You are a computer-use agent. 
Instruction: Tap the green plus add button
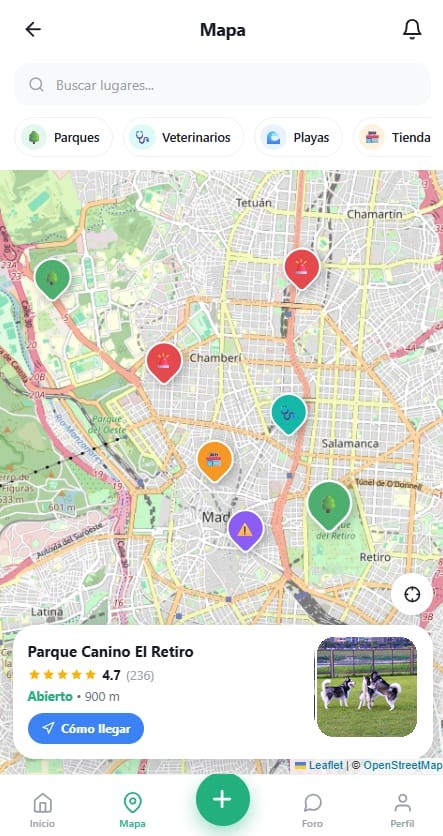tap(222, 800)
